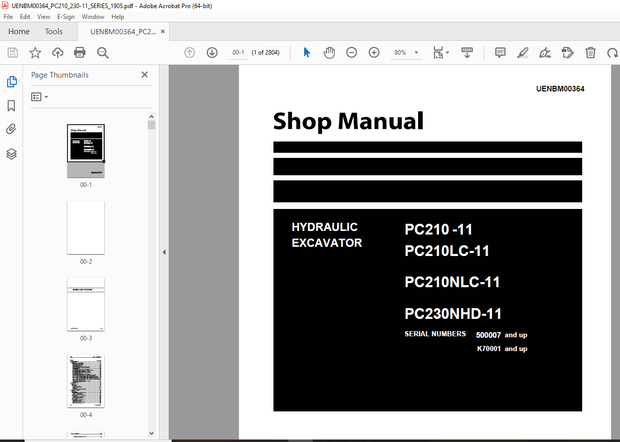The width and height of the screenshot is (620, 442).
Task: Click the '(1 of 2804)' page count
Action: point(266,53)
